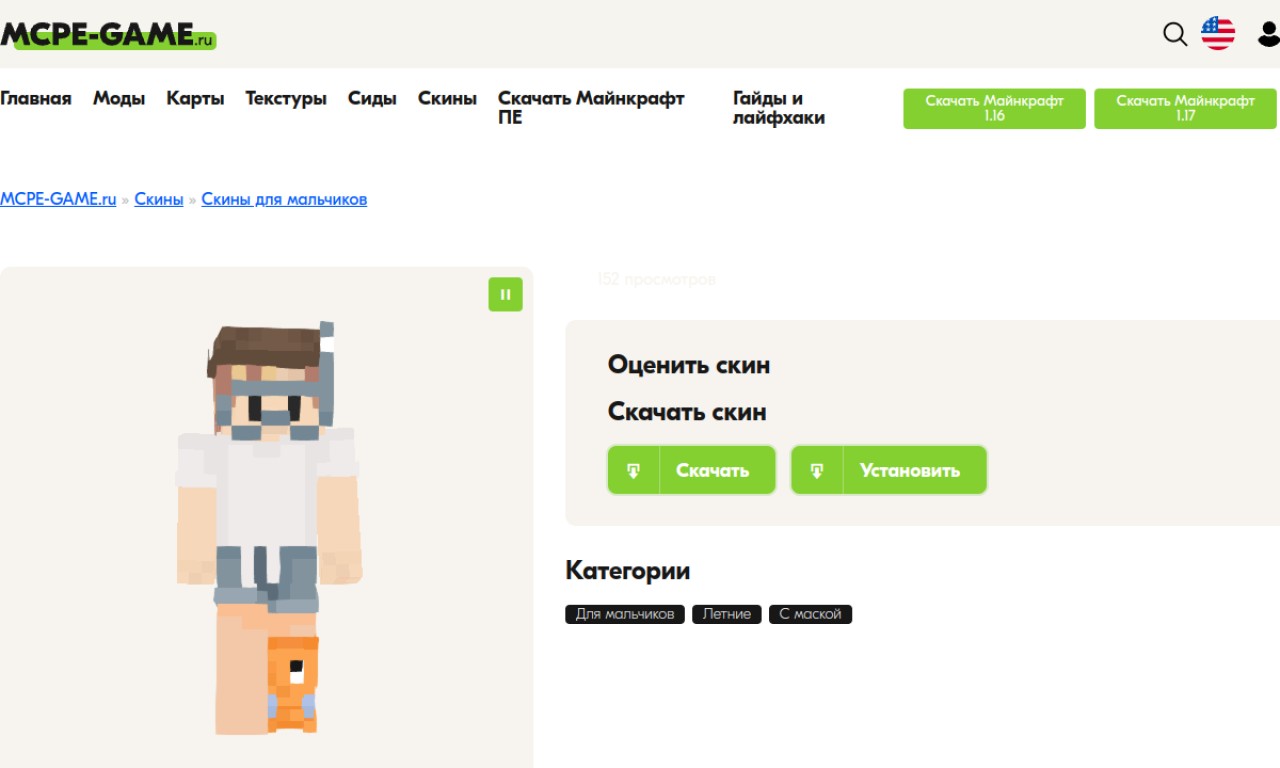Select the Летние category tag
The height and width of the screenshot is (768, 1280).
coord(727,614)
